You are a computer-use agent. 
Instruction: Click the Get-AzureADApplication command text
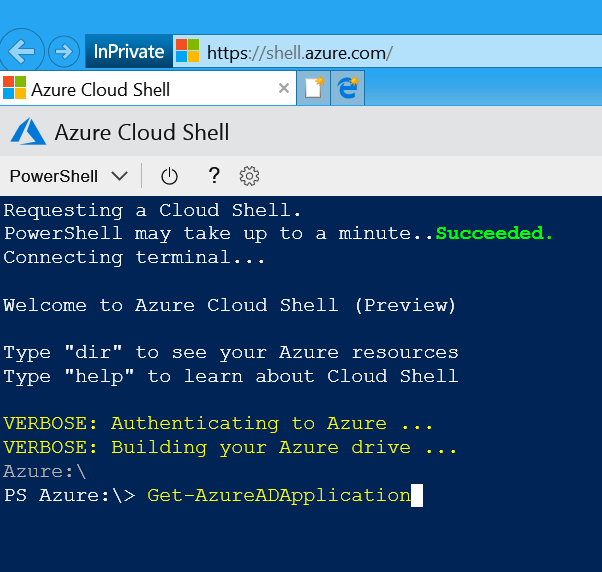click(x=278, y=495)
